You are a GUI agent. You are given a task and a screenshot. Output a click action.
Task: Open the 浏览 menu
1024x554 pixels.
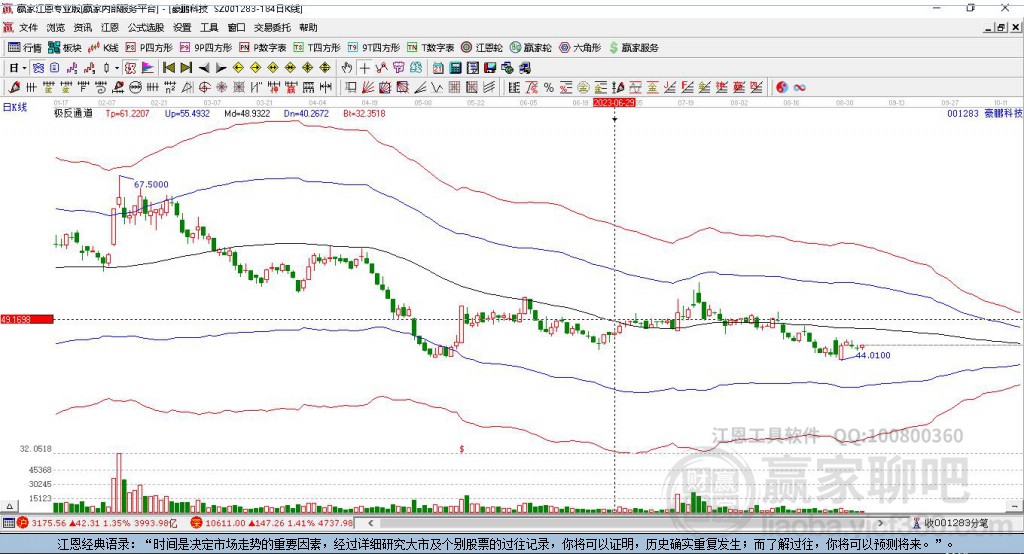56,27
